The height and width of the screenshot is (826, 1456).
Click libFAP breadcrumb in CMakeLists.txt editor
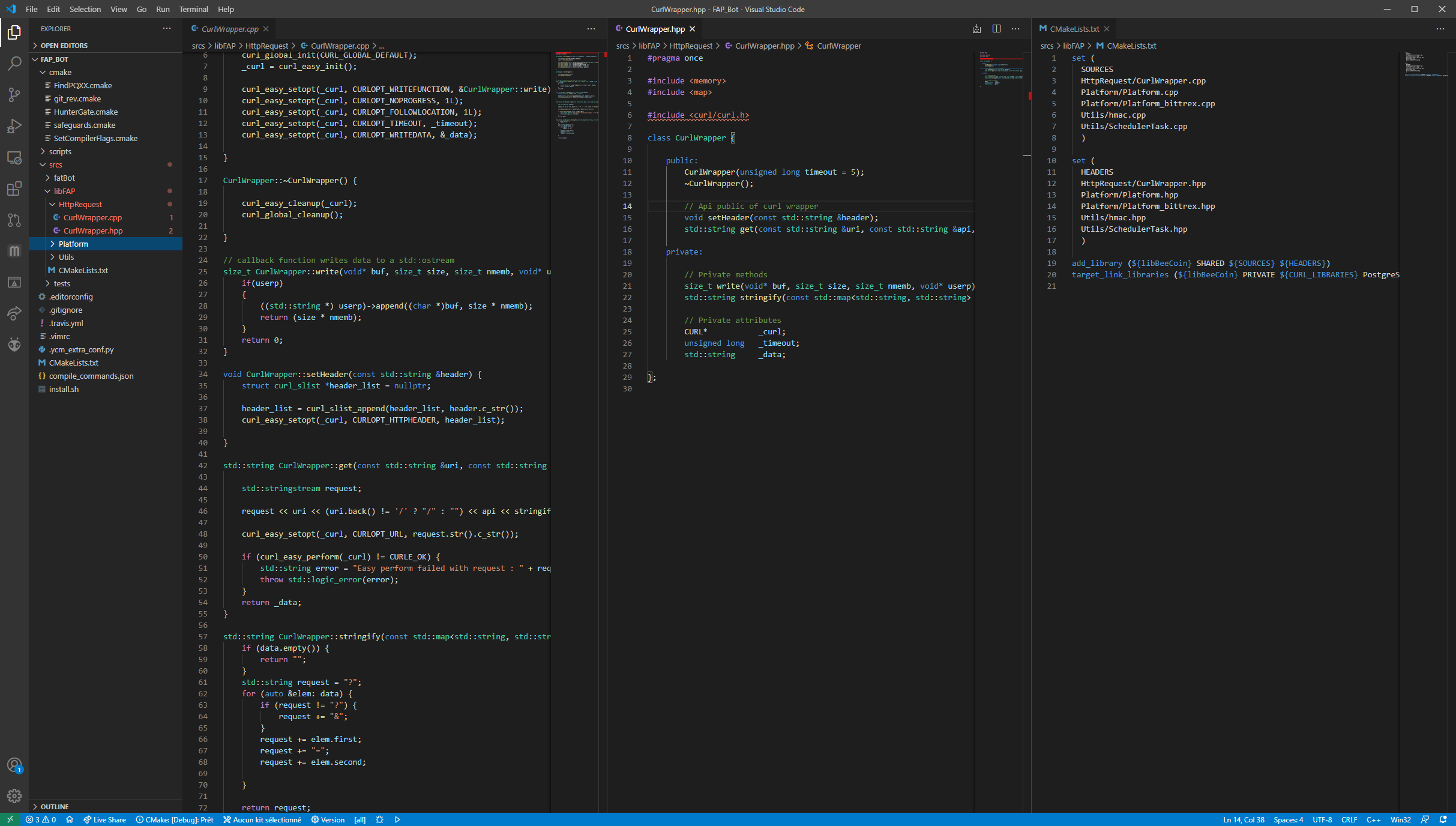(1073, 46)
